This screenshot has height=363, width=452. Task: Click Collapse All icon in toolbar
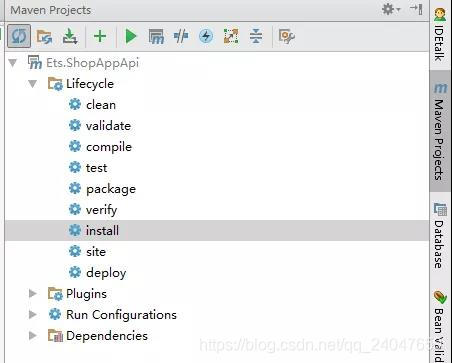tap(256, 36)
